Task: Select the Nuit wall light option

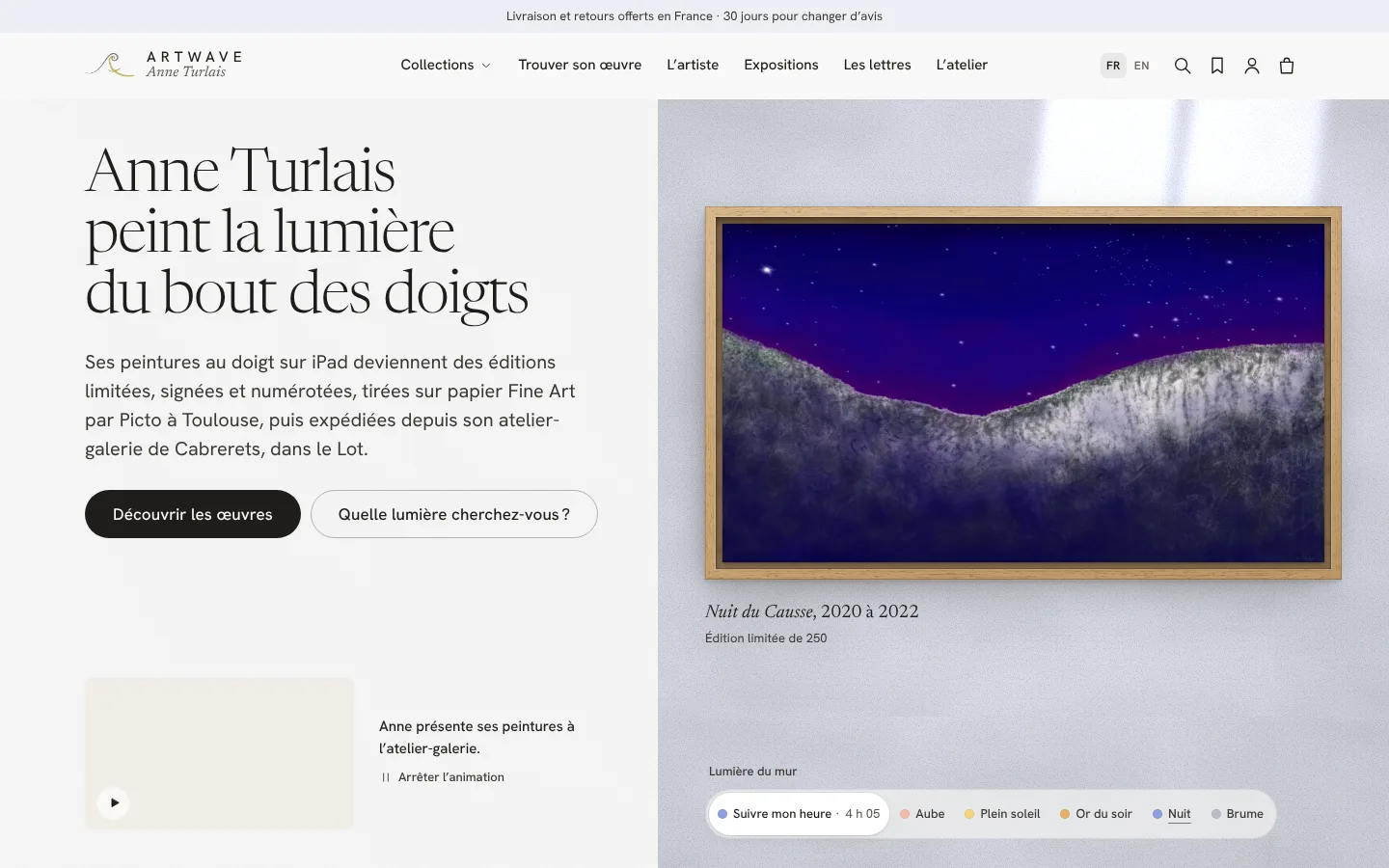Action: click(x=1172, y=814)
